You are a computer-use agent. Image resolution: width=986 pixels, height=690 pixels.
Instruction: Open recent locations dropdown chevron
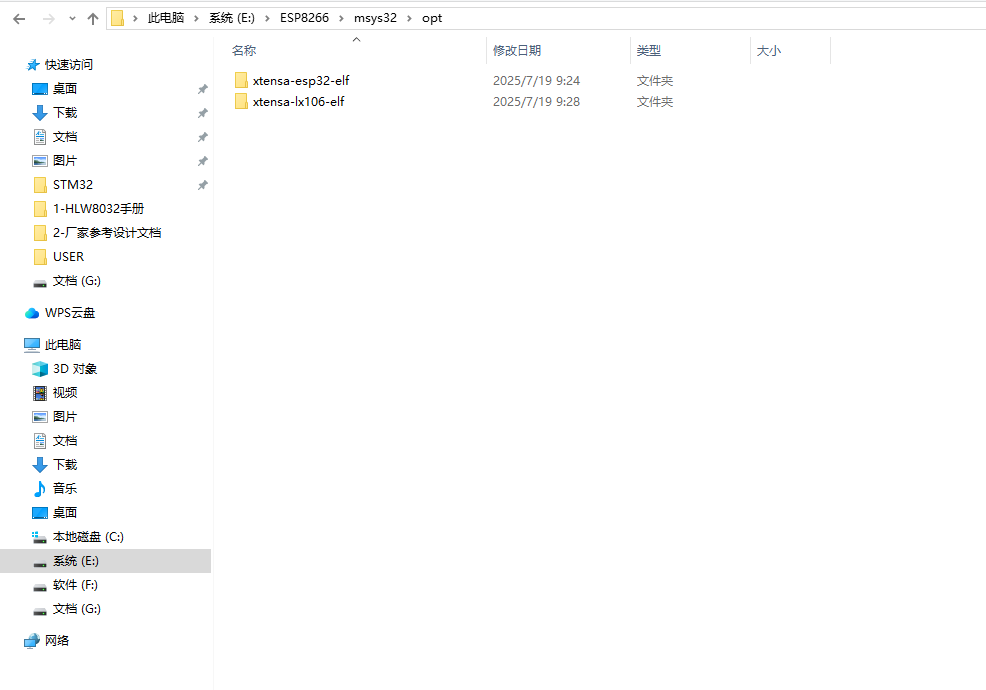pyautogui.click(x=71, y=19)
